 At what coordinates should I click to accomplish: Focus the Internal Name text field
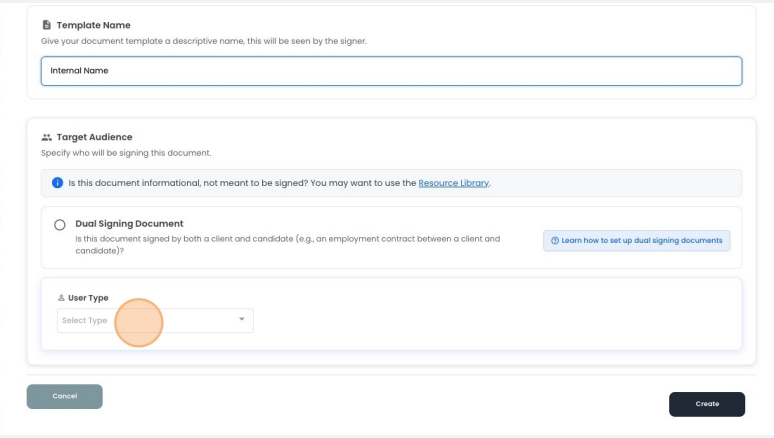pos(391,71)
